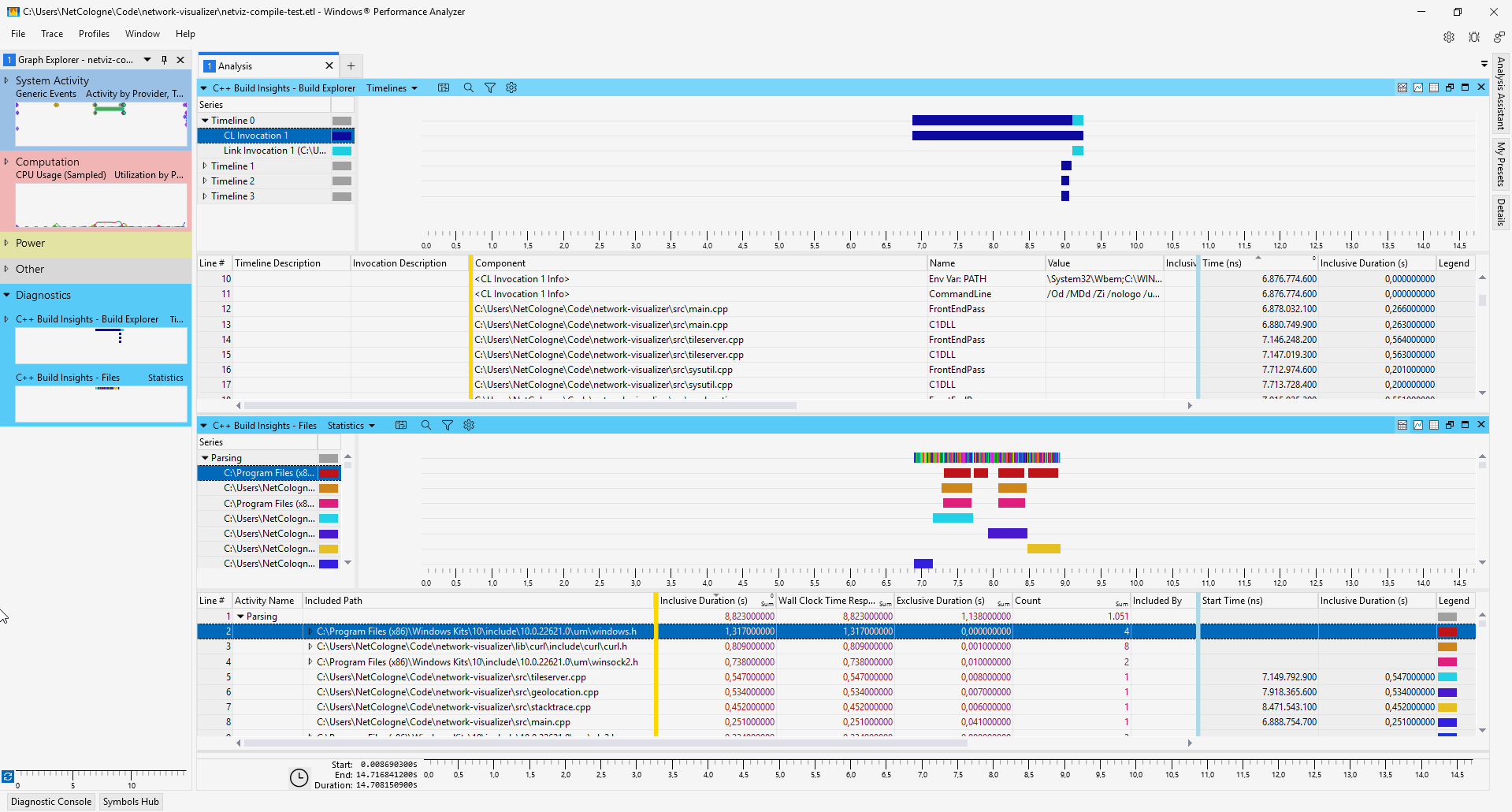Viewport: 1512px width, 812px height.
Task: Maximize the Files analysis panel
Action: [1466, 426]
